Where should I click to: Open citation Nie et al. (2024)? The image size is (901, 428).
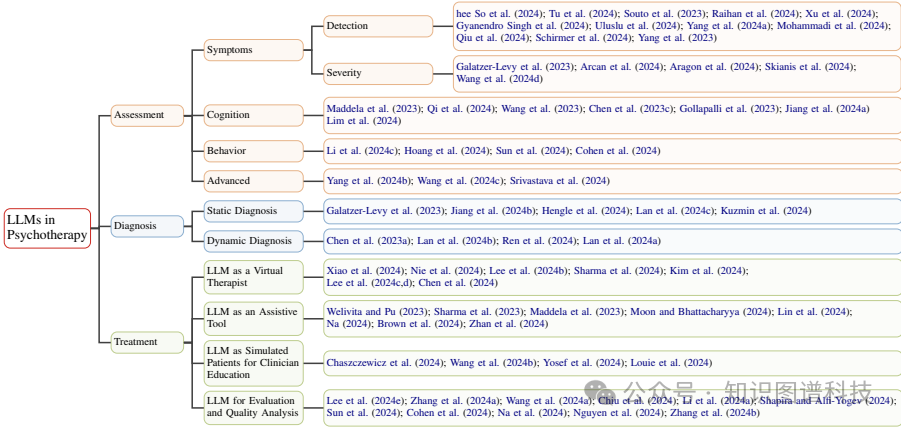pos(446,271)
